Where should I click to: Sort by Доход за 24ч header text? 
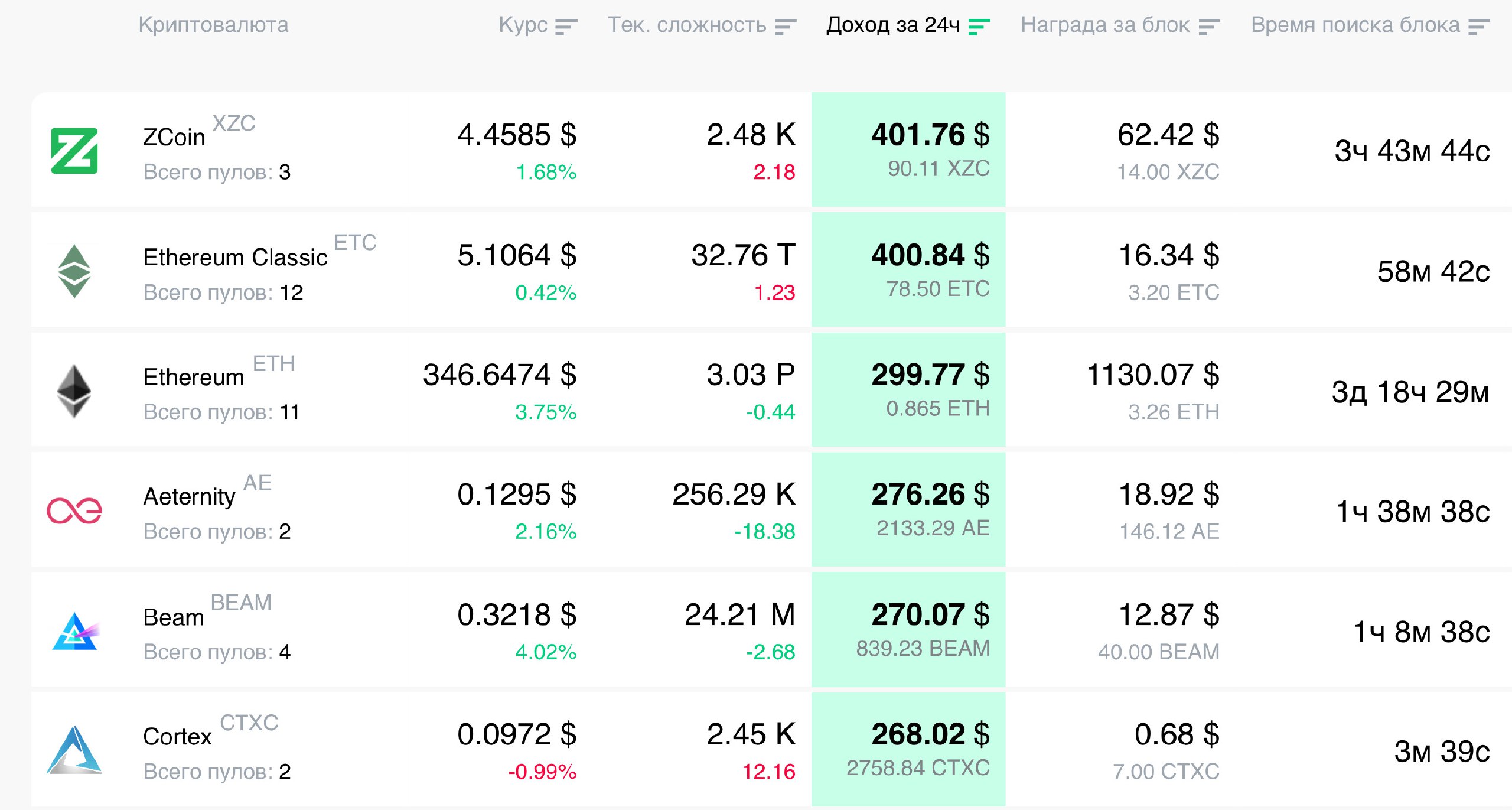(892, 25)
